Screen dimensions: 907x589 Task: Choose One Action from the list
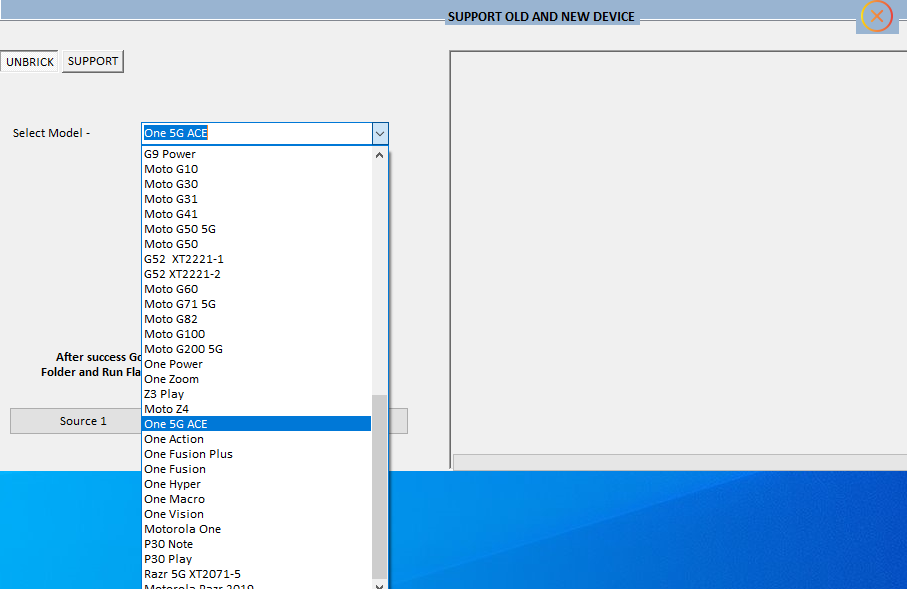(256, 439)
